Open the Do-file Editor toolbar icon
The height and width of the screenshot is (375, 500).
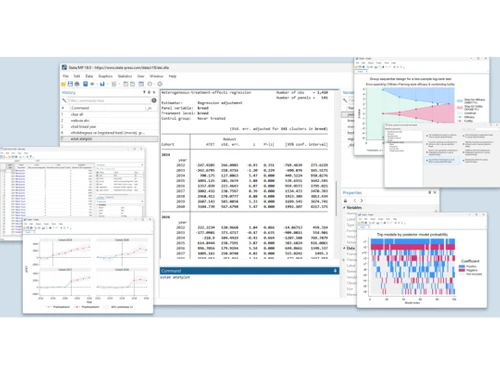click(114, 84)
